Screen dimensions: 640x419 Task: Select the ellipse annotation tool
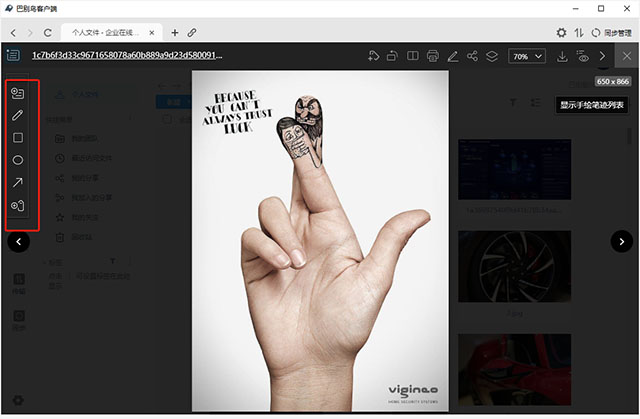[17, 160]
